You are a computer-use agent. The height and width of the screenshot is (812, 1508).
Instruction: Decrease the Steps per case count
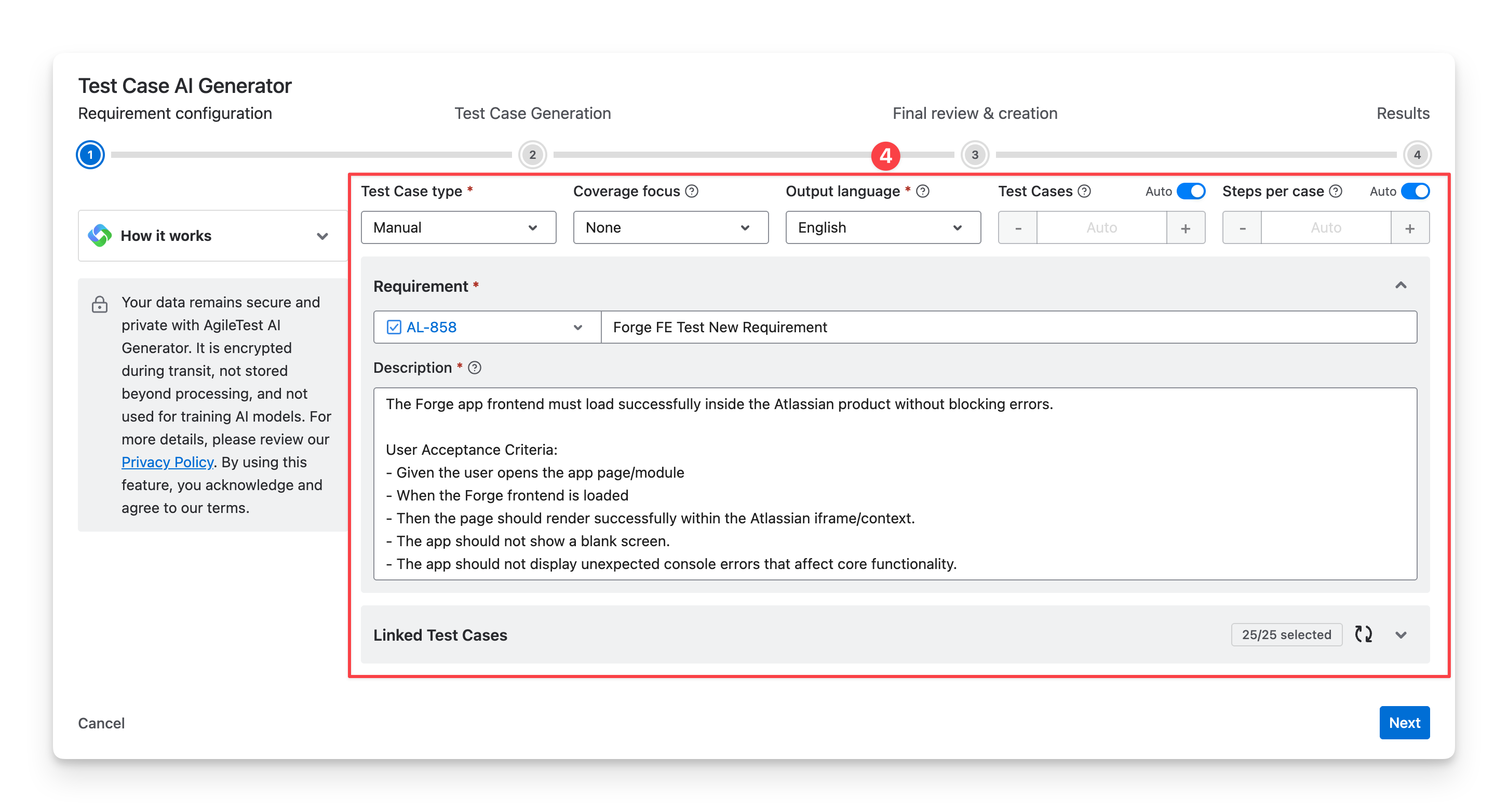click(x=1242, y=228)
